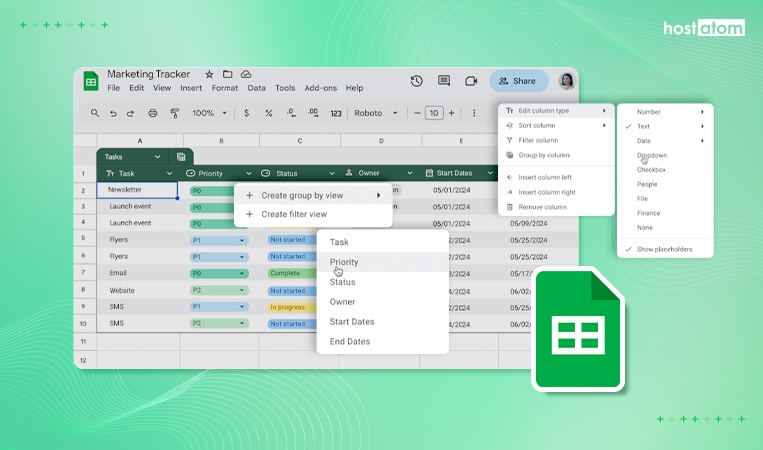Choose Filter column option
Viewport: 763px width, 450px height.
point(556,140)
